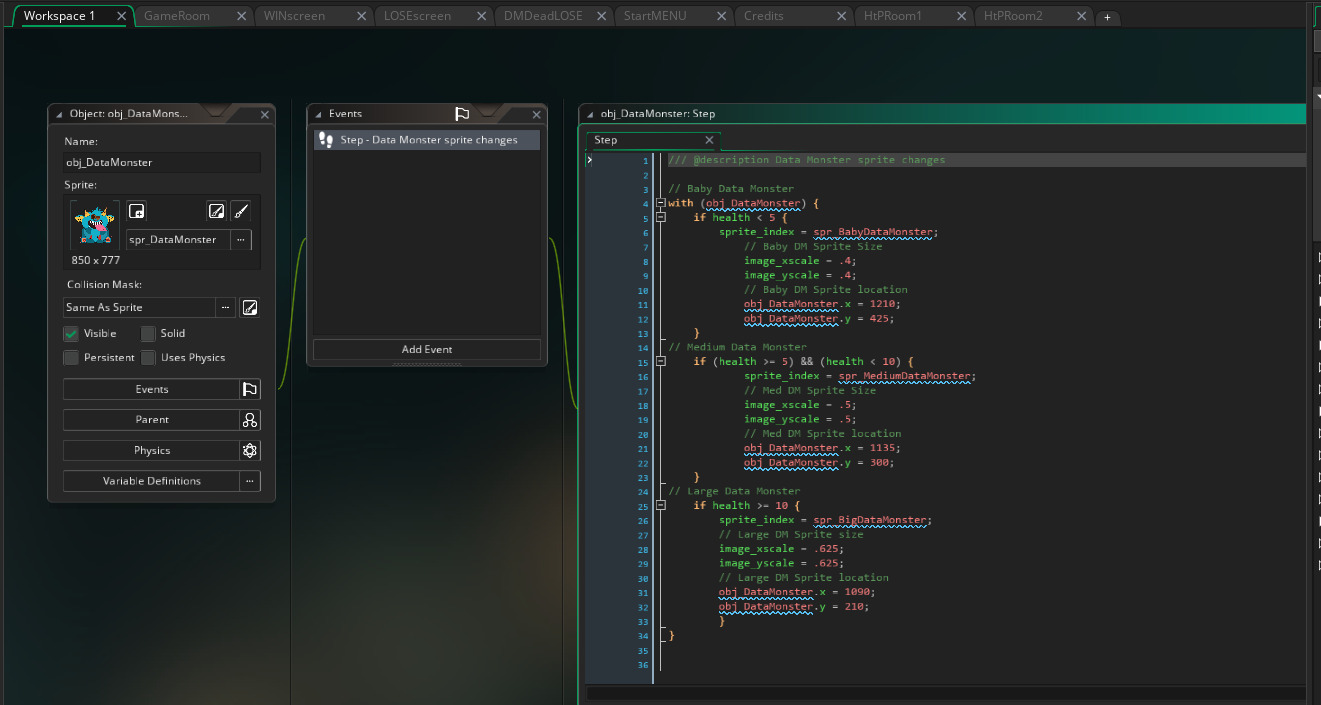Image resolution: width=1321 pixels, height=705 pixels.
Task: Click the hierarchy icon beside the Parent button
Action: pyautogui.click(x=250, y=420)
